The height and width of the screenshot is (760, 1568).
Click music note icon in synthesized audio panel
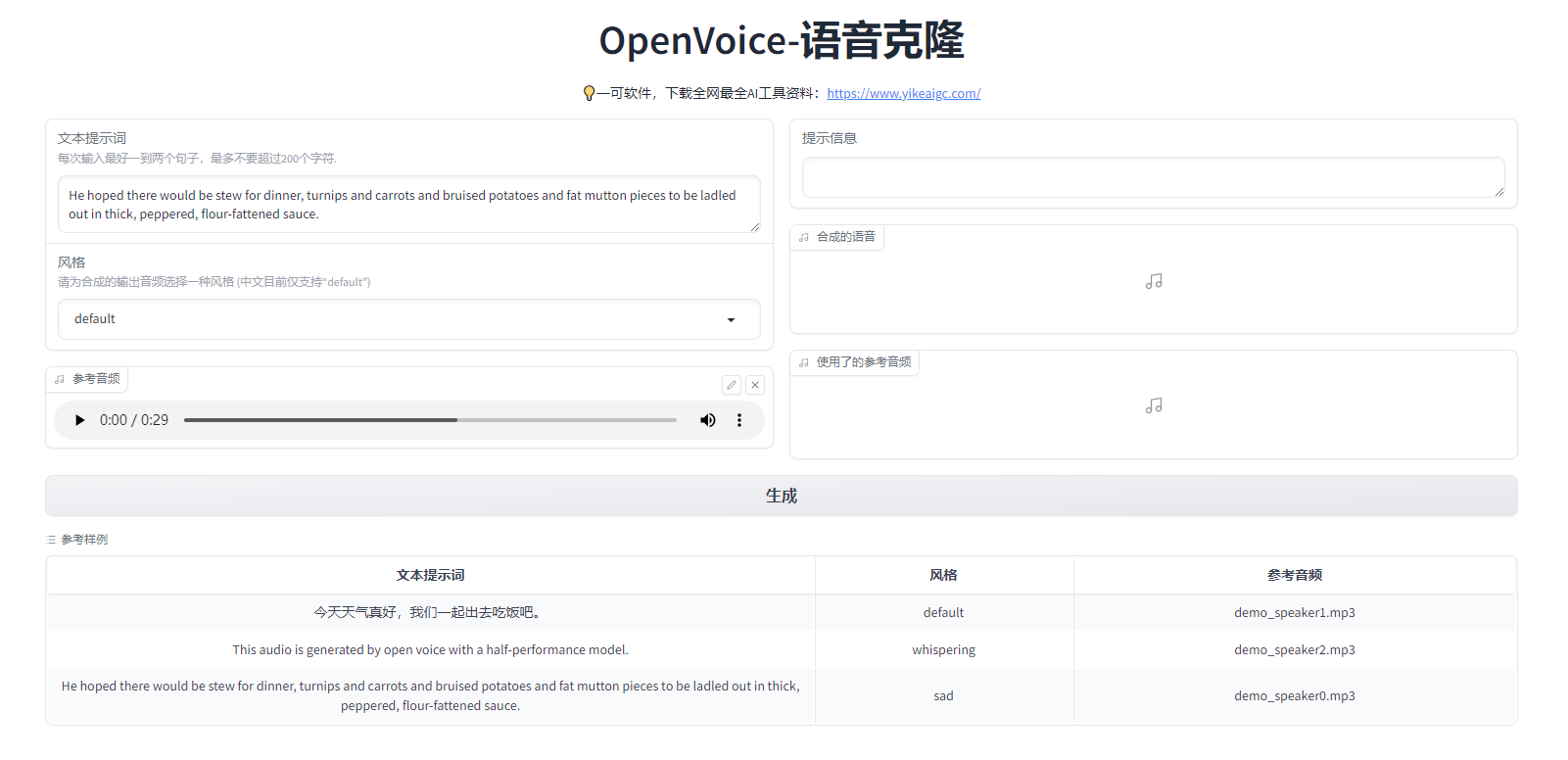pos(1154,281)
